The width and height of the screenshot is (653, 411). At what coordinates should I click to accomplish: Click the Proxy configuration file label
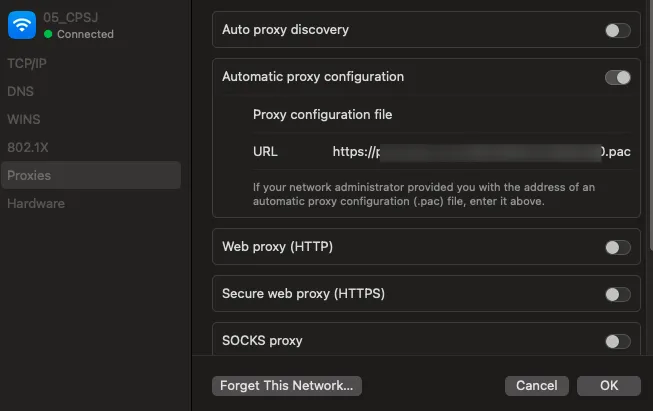[322, 115]
